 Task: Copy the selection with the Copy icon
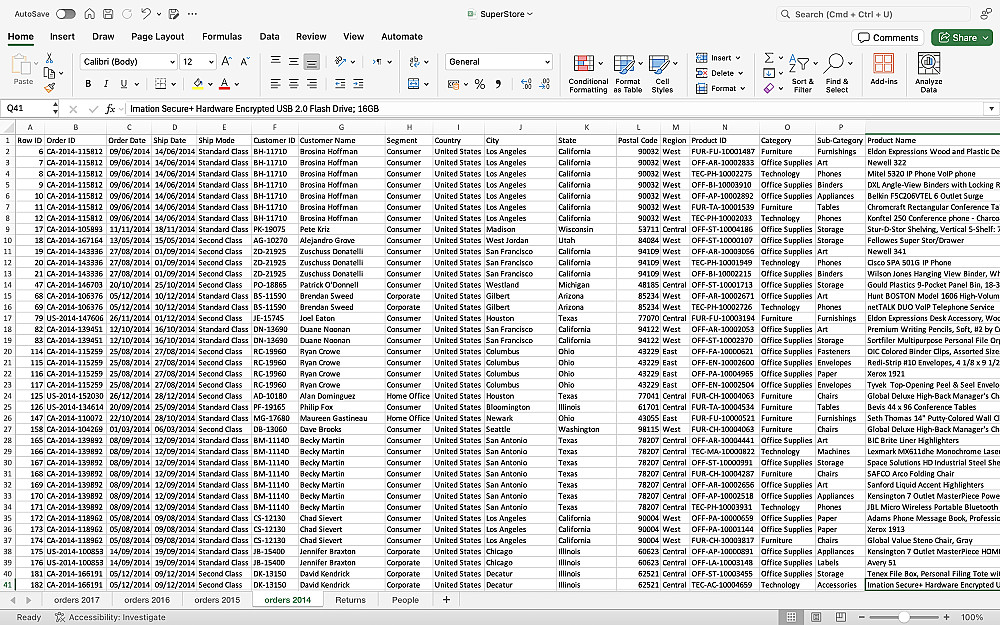(x=49, y=73)
